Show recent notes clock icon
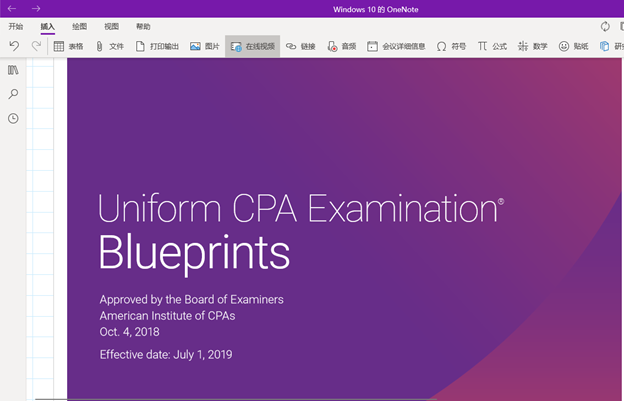This screenshot has width=624, height=401. pos(13,118)
